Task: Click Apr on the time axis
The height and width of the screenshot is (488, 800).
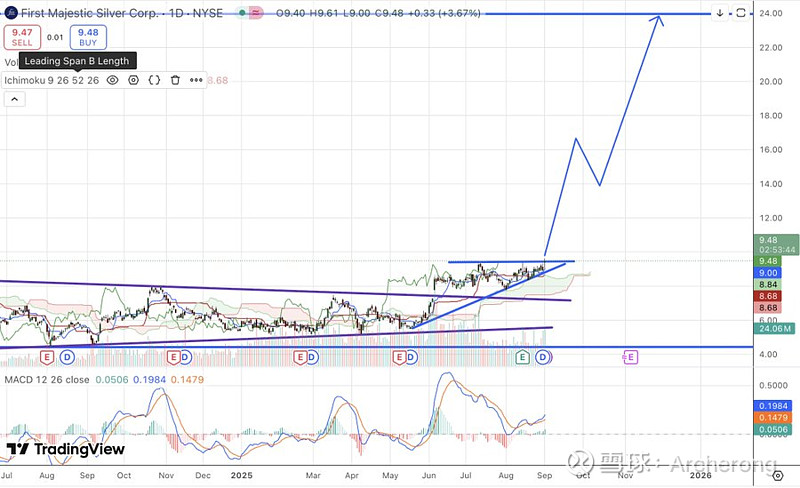Action: (352, 475)
